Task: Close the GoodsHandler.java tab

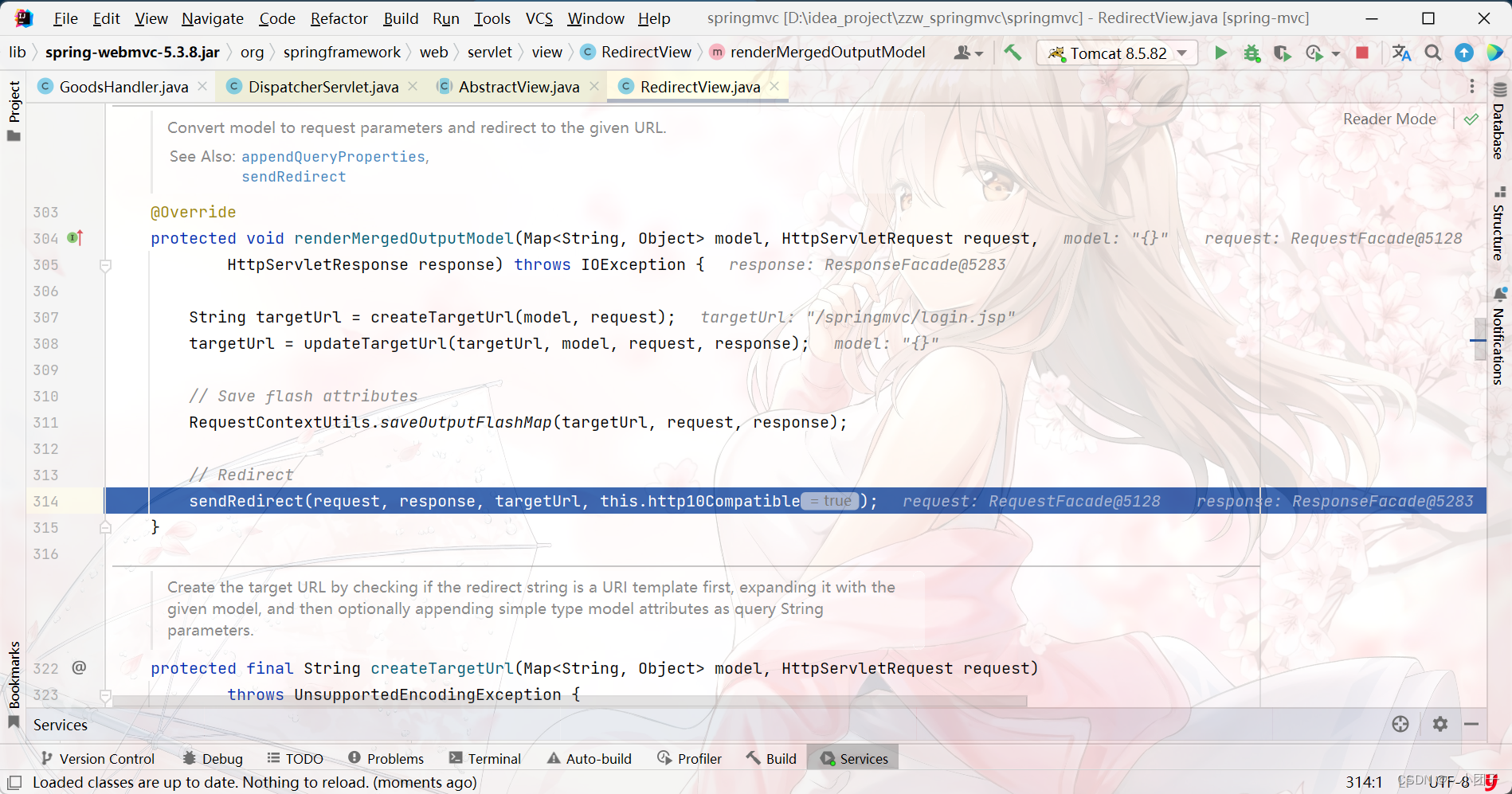Action: click(202, 86)
